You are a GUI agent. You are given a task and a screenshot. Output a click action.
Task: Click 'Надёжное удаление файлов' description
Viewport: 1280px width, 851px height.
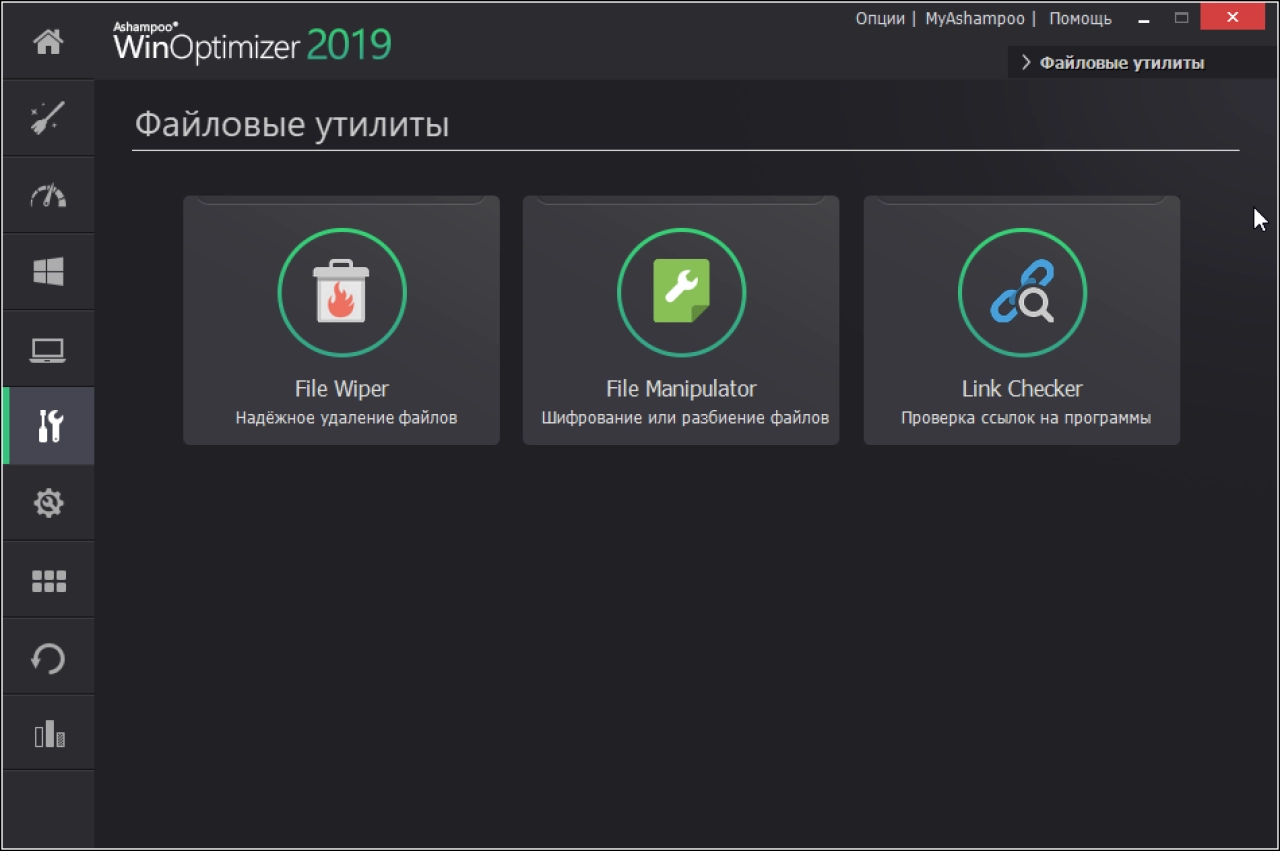tap(346, 418)
